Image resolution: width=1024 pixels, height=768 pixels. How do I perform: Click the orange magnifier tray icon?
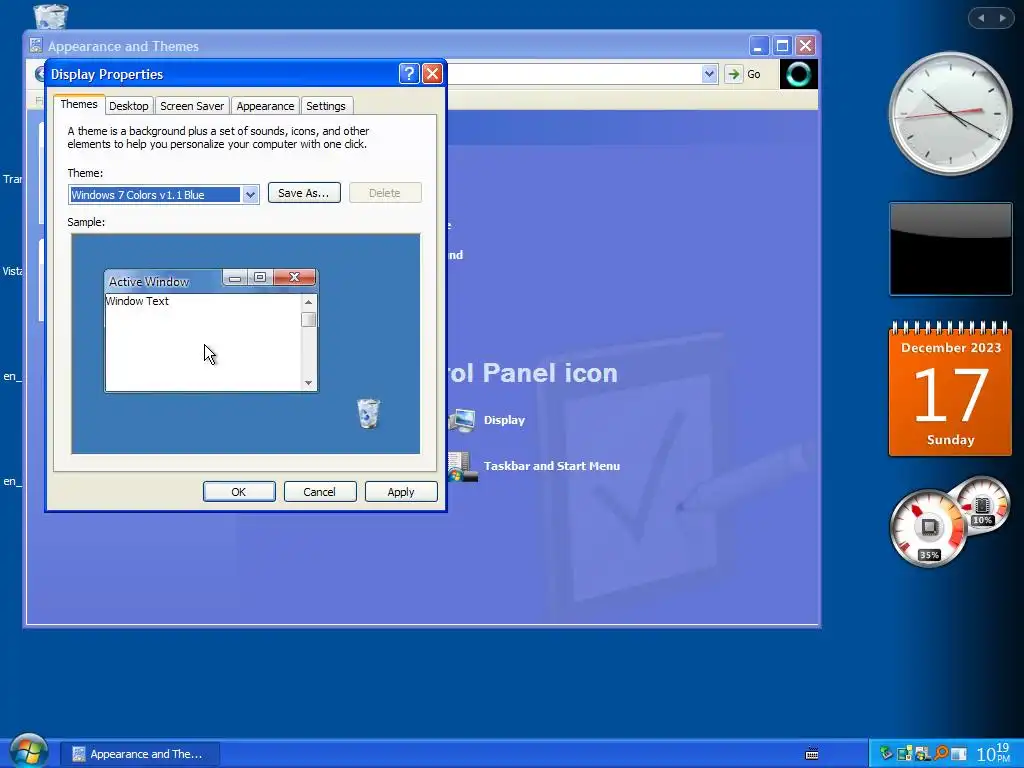pyautogui.click(x=940, y=754)
